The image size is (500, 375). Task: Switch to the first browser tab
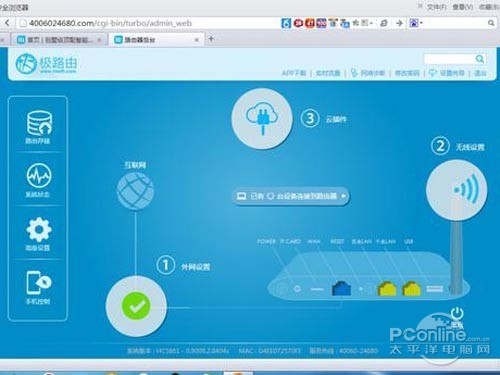[58, 40]
